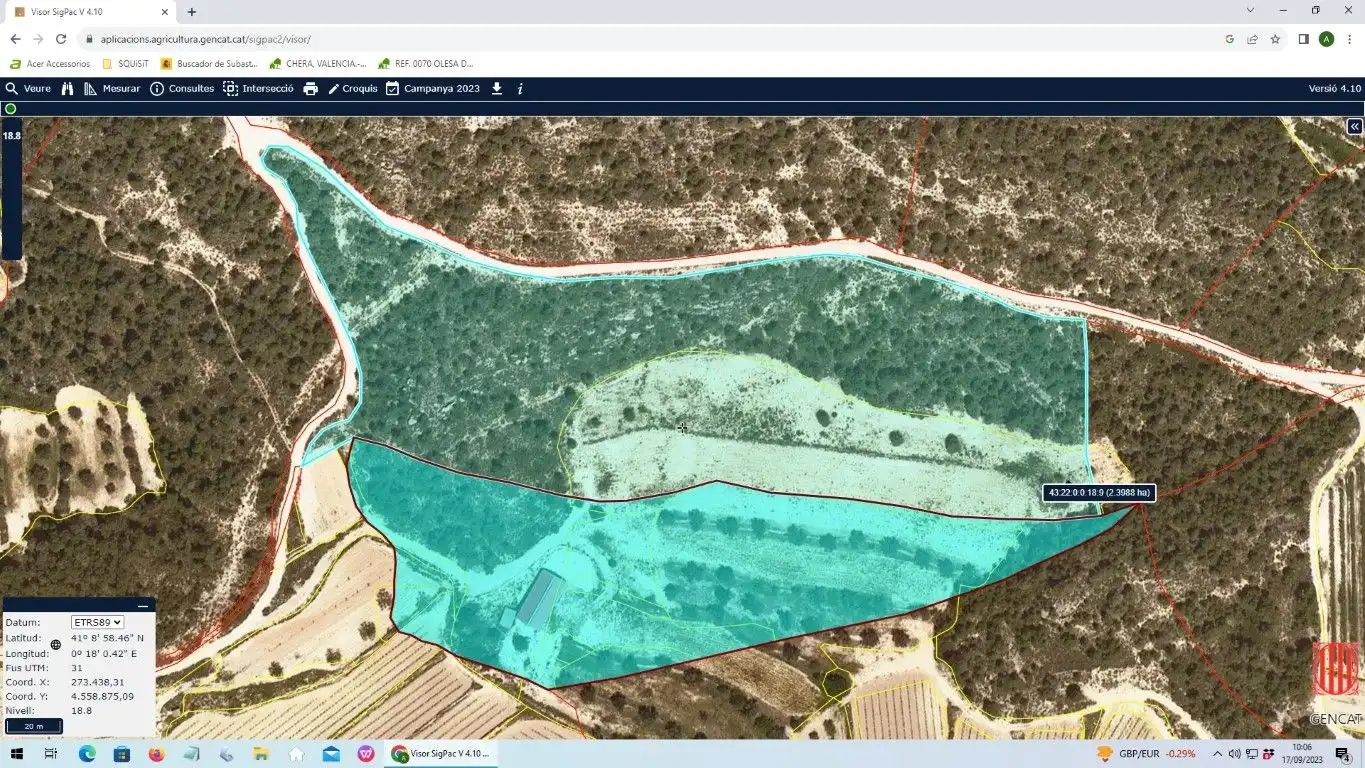This screenshot has height=768, width=1365.
Task: Open the Windows Start menu
Action: (x=16, y=754)
